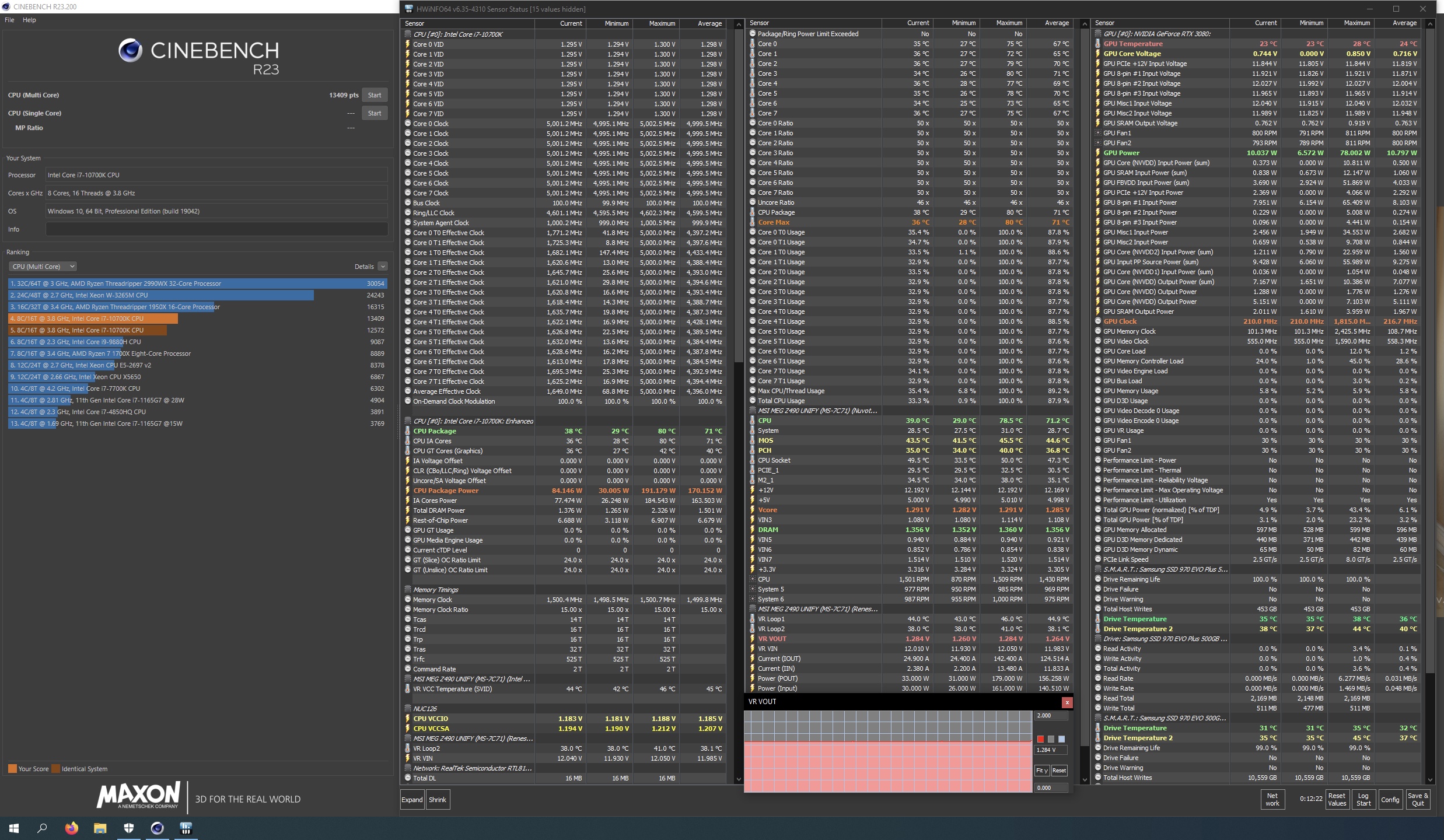Click the Windows search magnifier icon
This screenshot has height=840, width=1444.
coord(42,828)
